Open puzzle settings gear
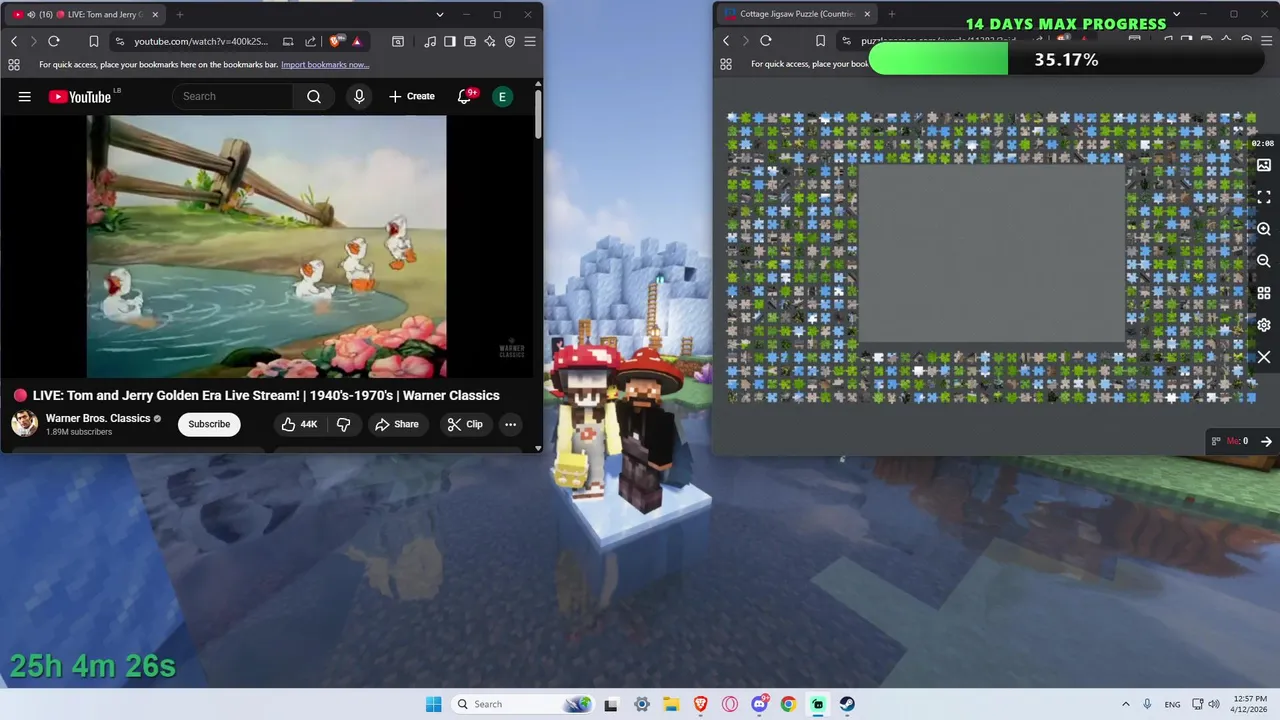Viewport: 1280px width, 720px height. (x=1264, y=325)
